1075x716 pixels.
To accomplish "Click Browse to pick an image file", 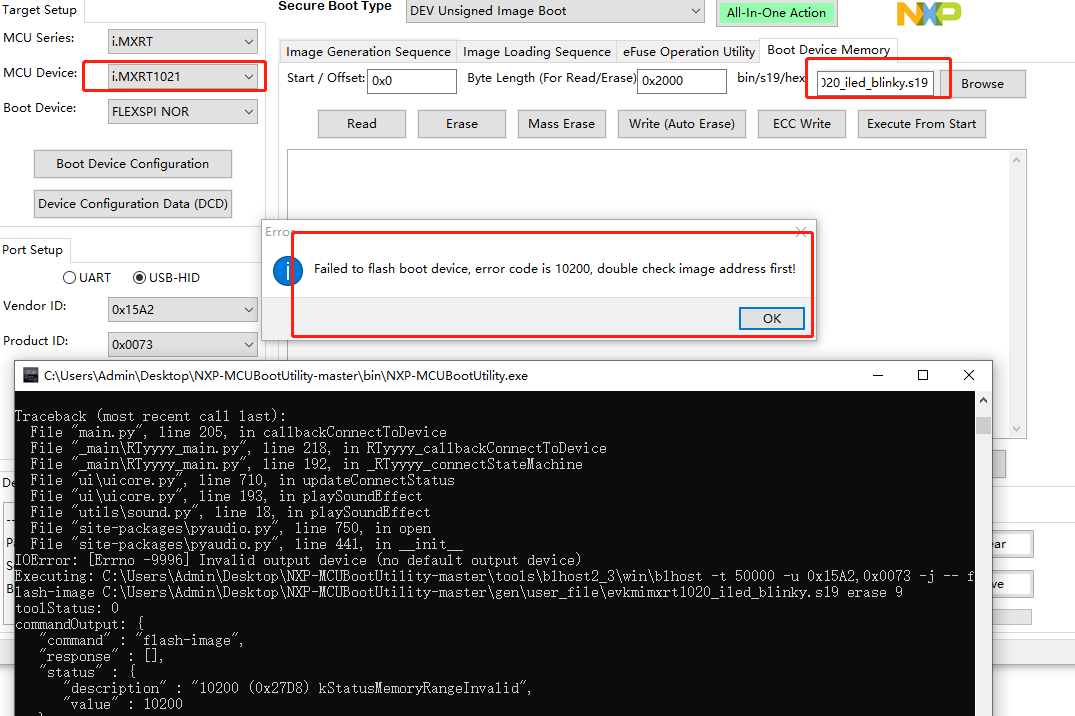I will click(x=986, y=84).
